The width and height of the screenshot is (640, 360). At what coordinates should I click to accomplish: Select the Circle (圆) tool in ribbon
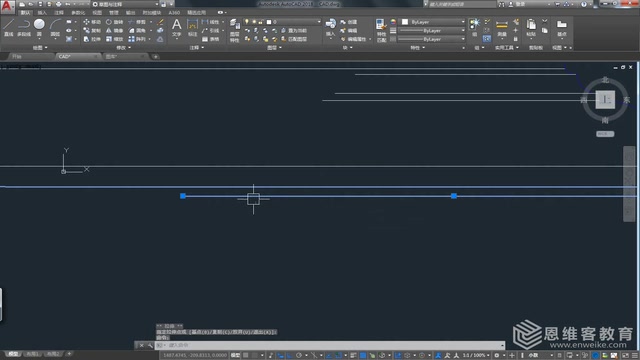point(39,28)
